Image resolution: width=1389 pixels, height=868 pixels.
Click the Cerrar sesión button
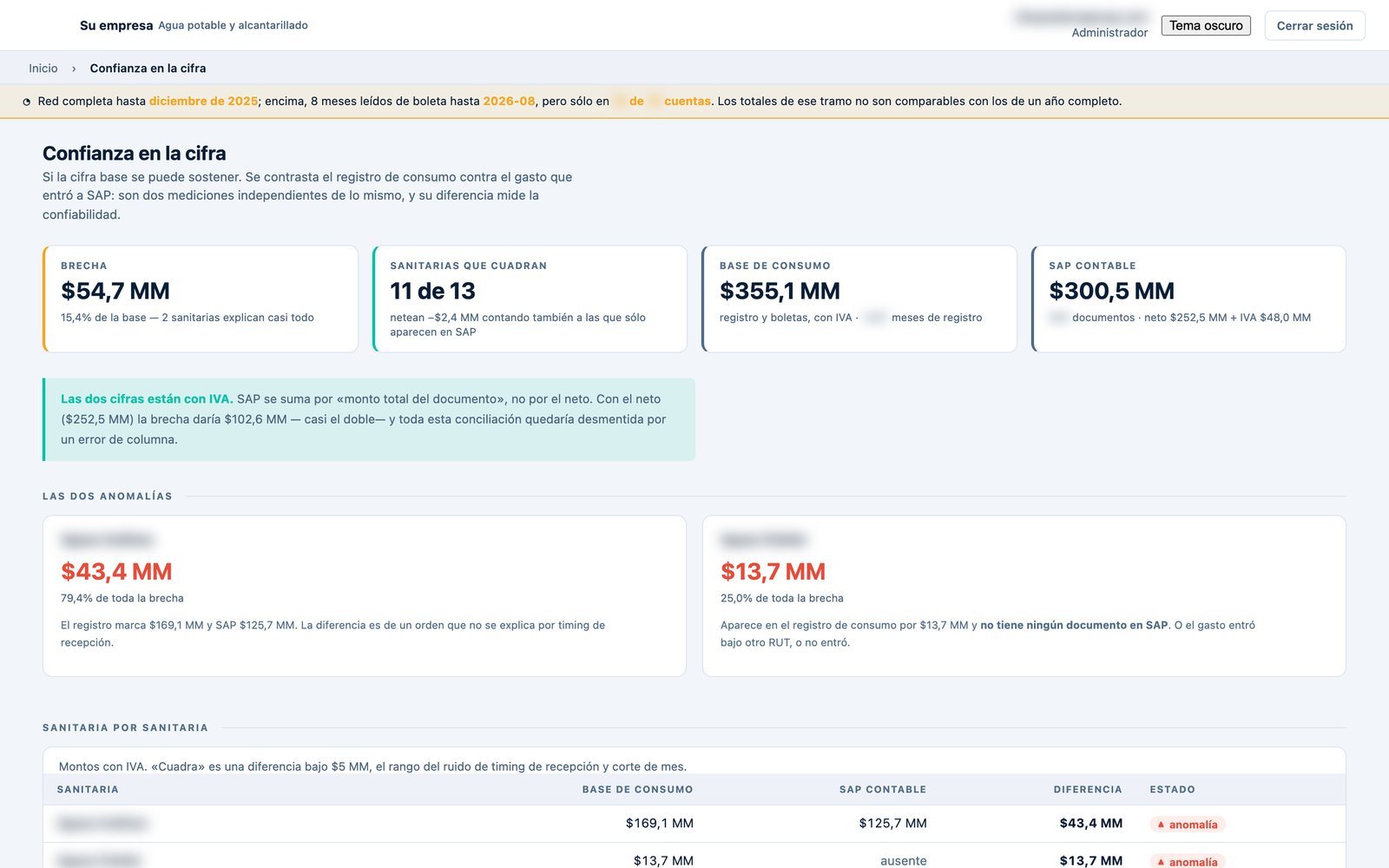pyautogui.click(x=1314, y=26)
